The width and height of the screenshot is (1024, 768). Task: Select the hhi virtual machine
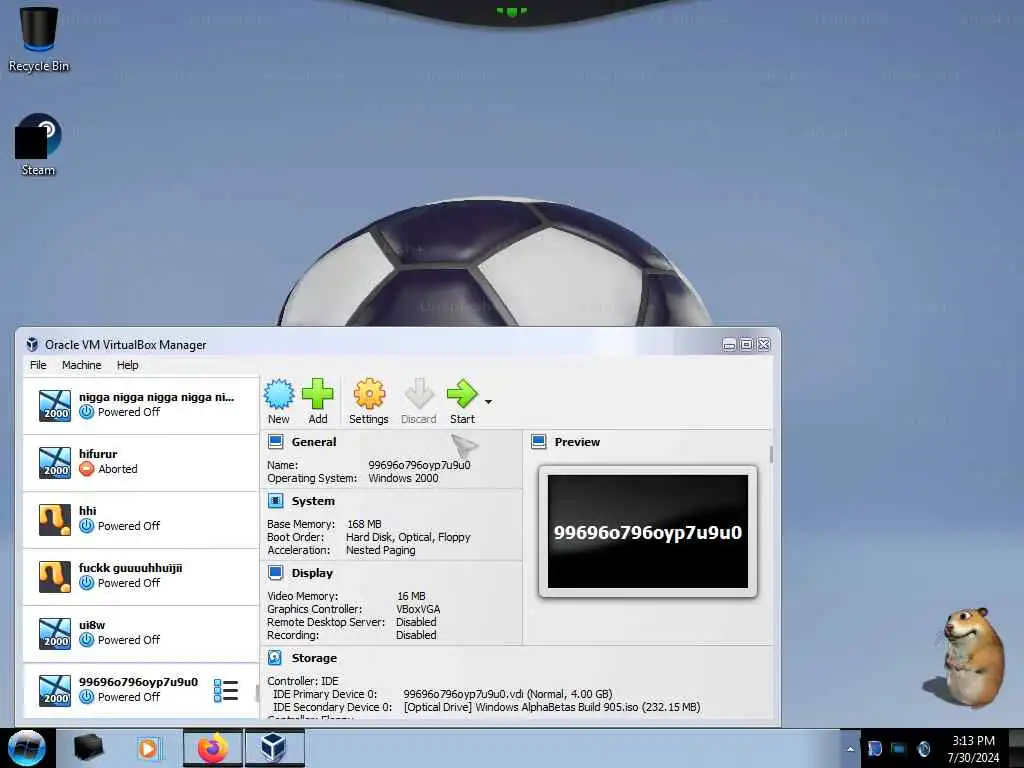click(x=141, y=519)
